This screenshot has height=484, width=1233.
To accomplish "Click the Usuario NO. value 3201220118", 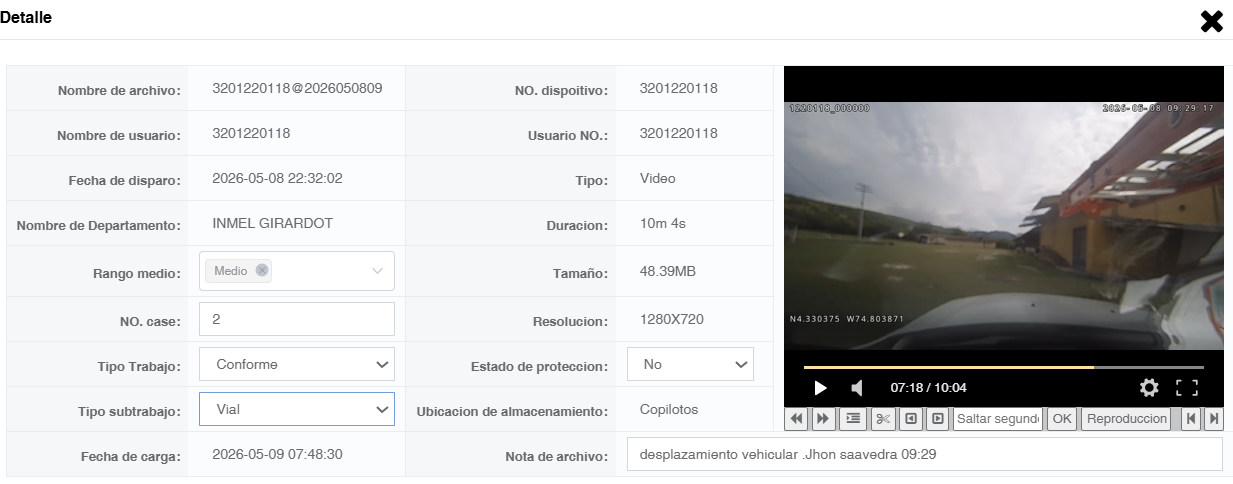I will pyautogui.click(x=678, y=133).
